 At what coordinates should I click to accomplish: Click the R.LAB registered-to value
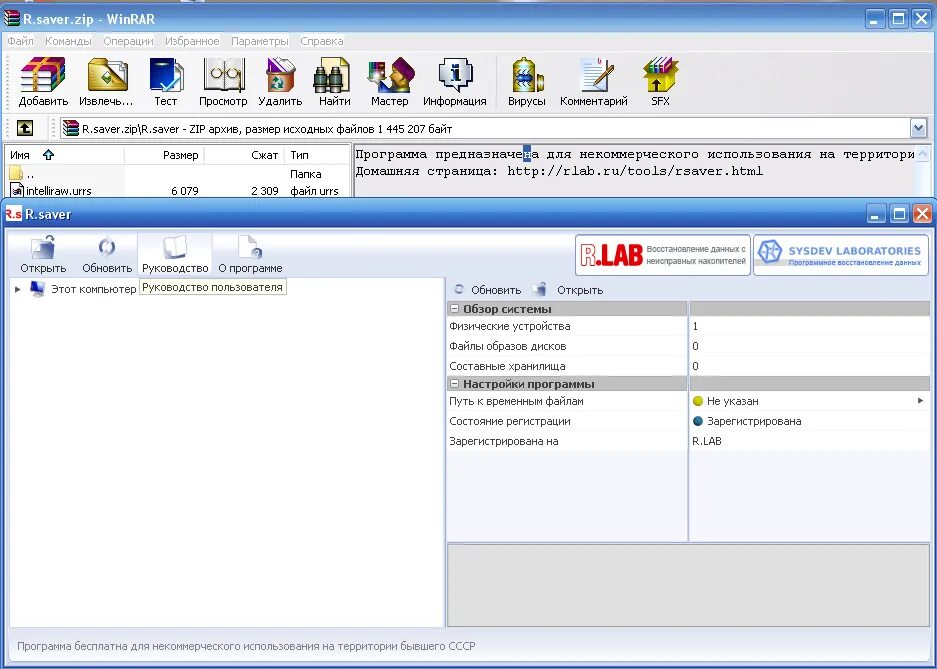[706, 441]
